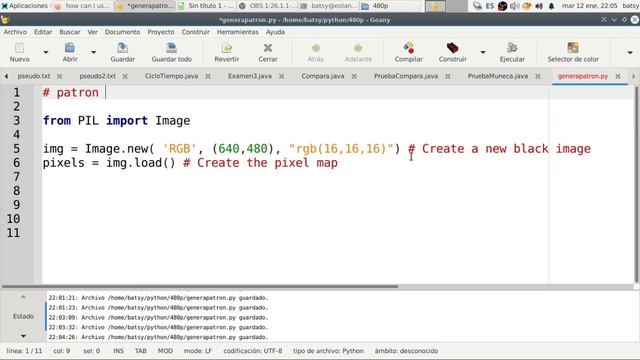Expand the toolbar overflow arrow at far right
The width and height of the screenshot is (640, 360).
point(630,53)
